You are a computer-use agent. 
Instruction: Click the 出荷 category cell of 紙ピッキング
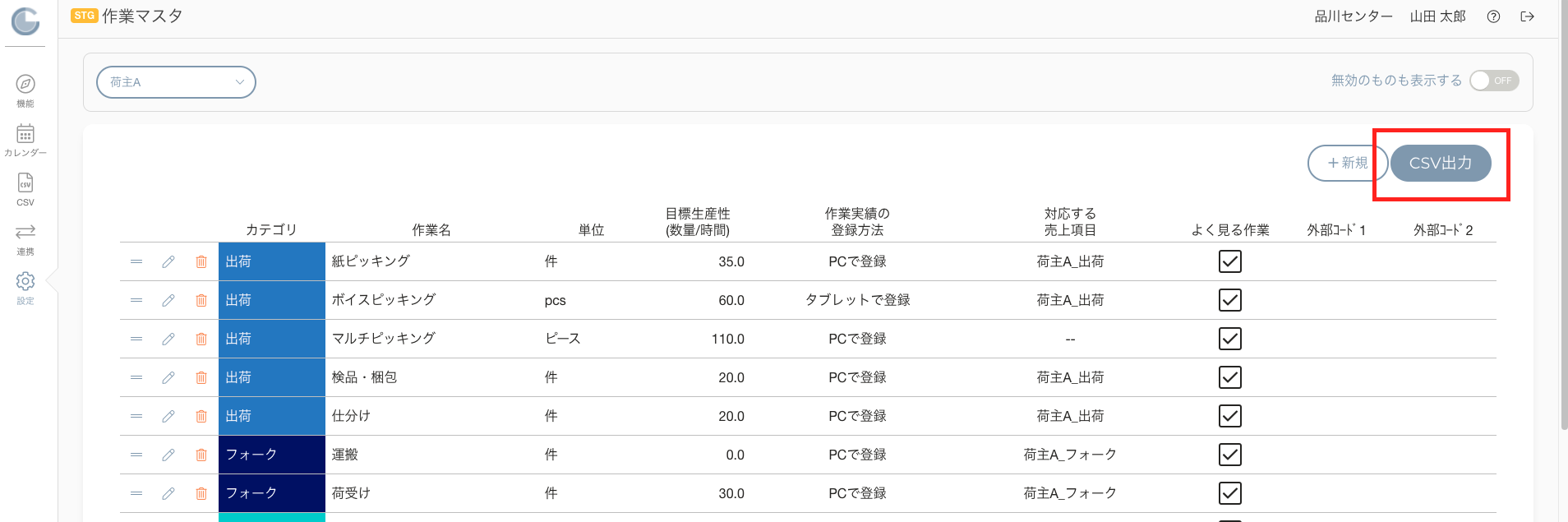coord(272,261)
